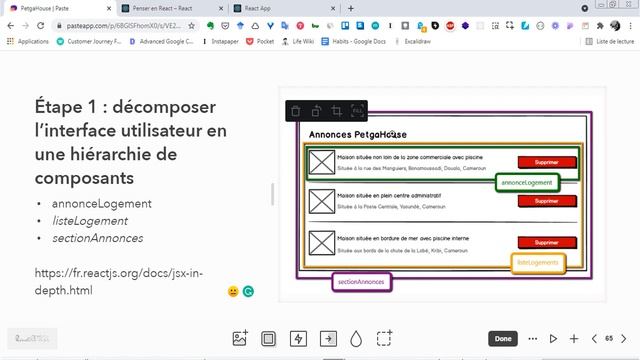Select the 'PetgaHouse | Paste' tab

(60, 8)
